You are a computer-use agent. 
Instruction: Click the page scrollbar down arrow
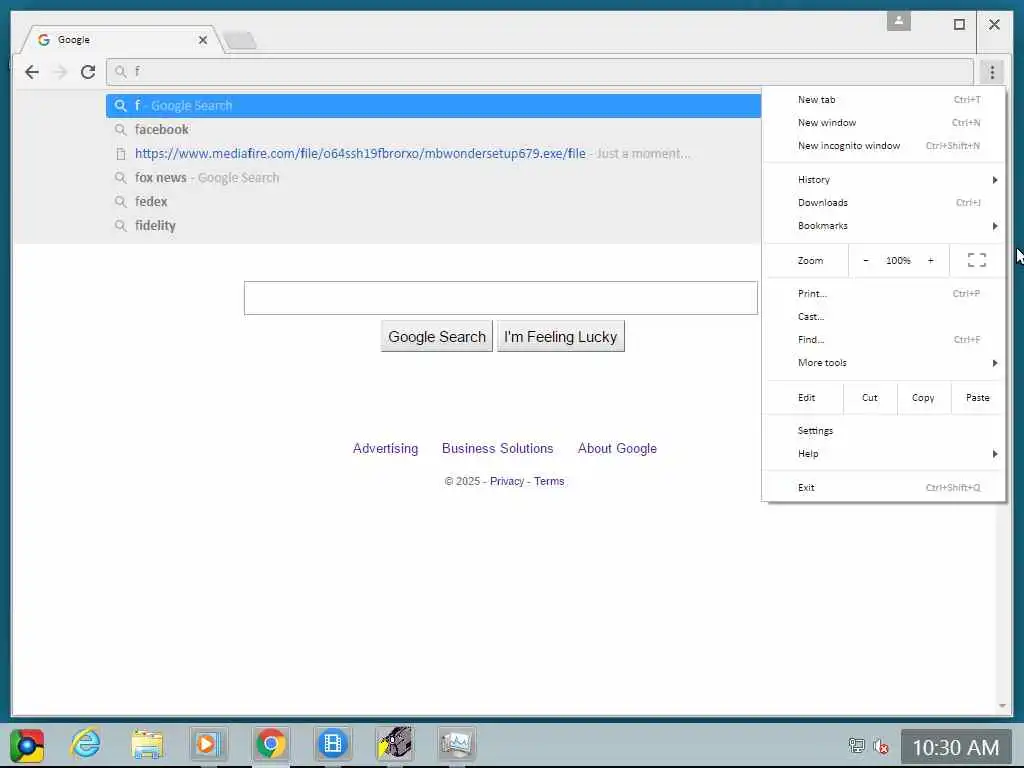click(x=1002, y=706)
